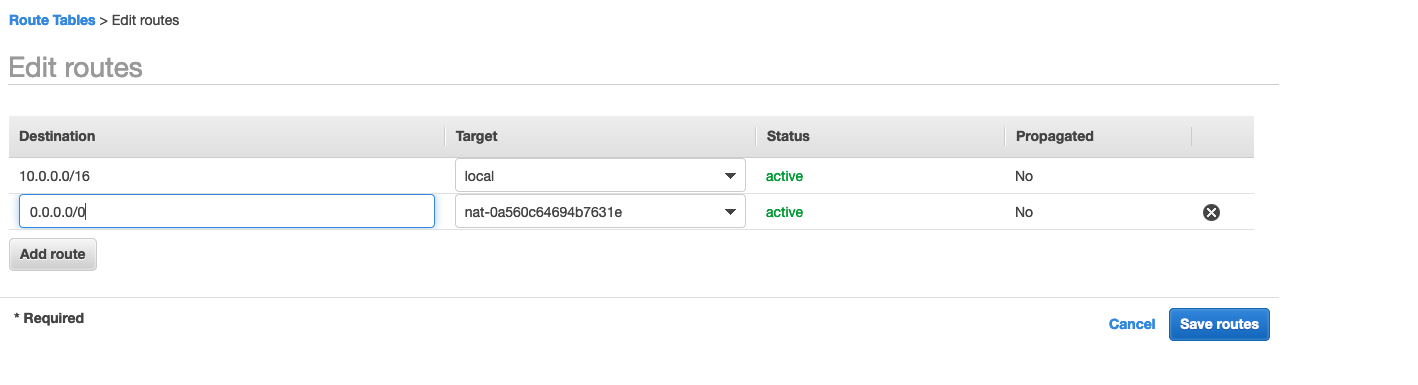
Task: Save routes changes
Action: point(1219,324)
